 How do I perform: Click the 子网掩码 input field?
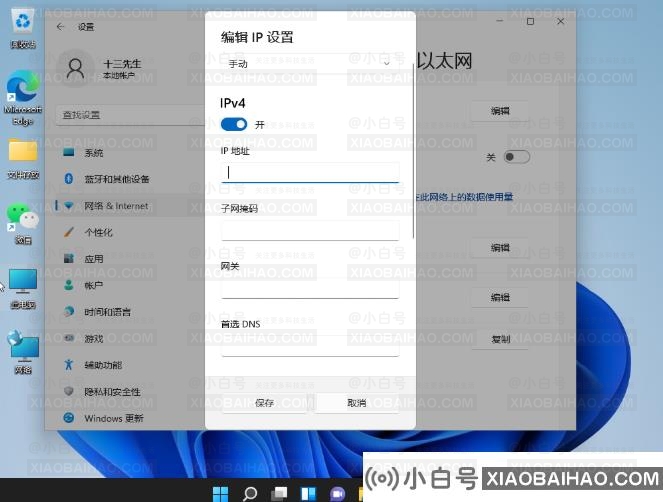(310, 230)
